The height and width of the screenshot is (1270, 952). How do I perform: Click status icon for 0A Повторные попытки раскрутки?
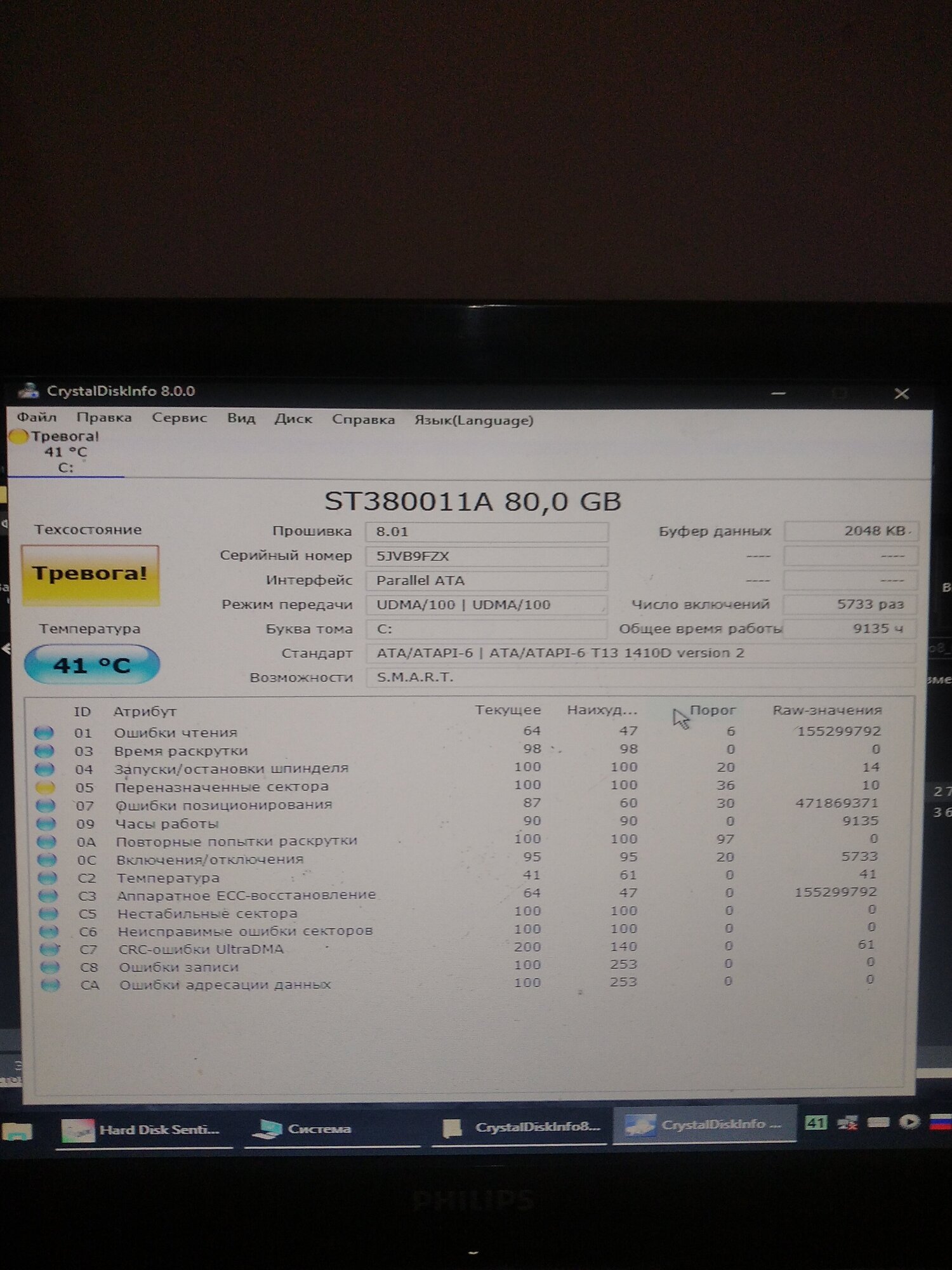46,842
